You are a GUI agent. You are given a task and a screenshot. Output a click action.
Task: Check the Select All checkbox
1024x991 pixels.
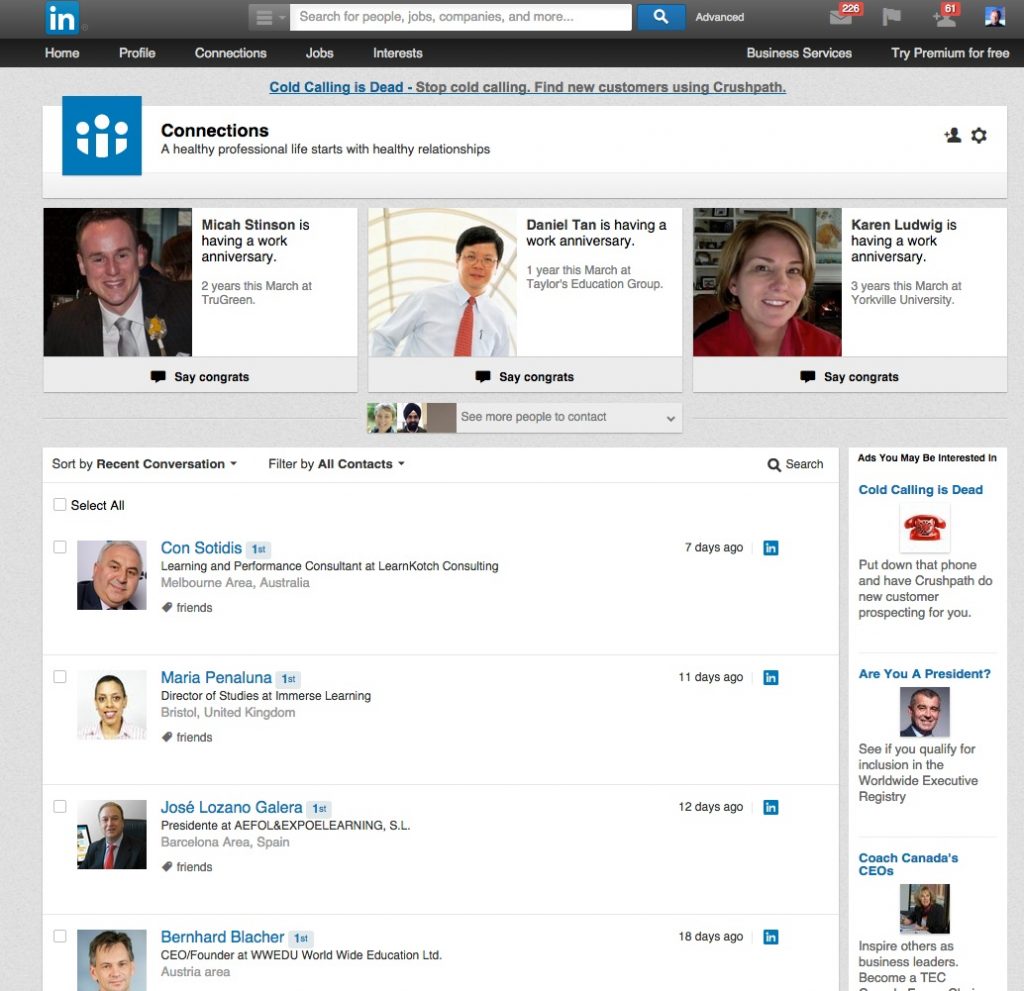[60, 505]
